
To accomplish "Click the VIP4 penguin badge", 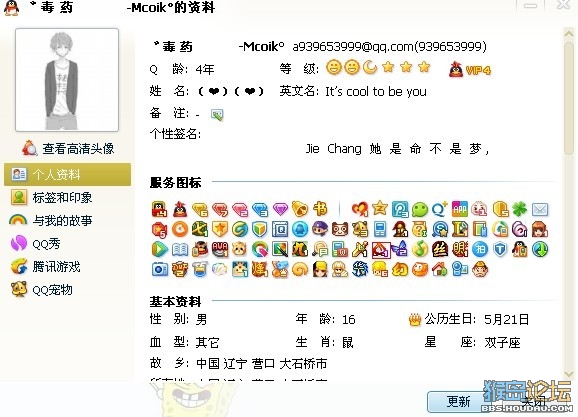I will pyautogui.click(x=470, y=70).
